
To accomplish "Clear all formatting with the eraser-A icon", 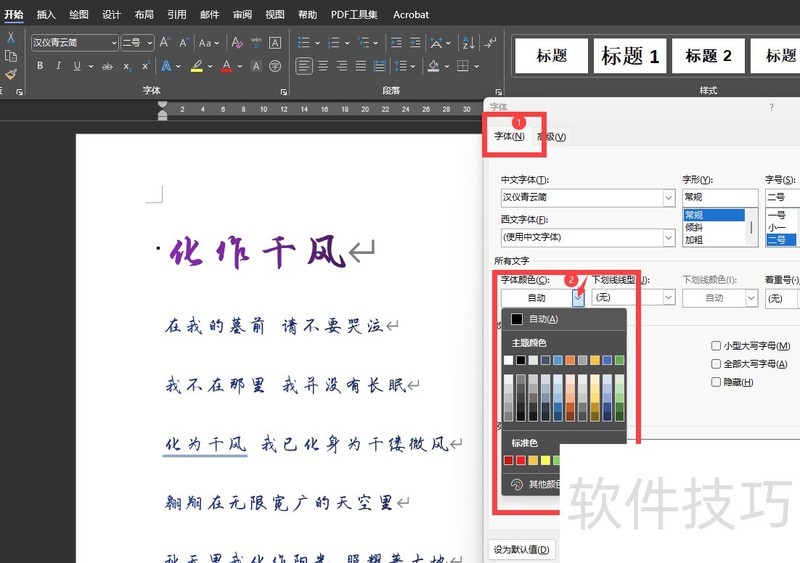I will (x=237, y=43).
